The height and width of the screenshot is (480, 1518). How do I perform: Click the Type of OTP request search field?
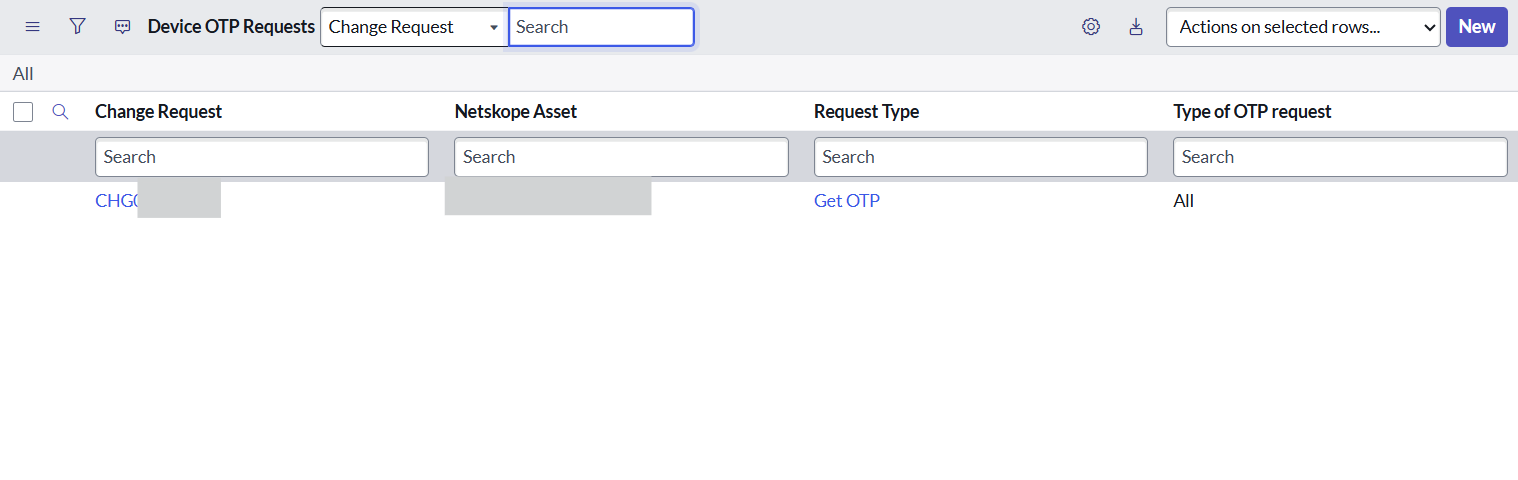[1340, 157]
